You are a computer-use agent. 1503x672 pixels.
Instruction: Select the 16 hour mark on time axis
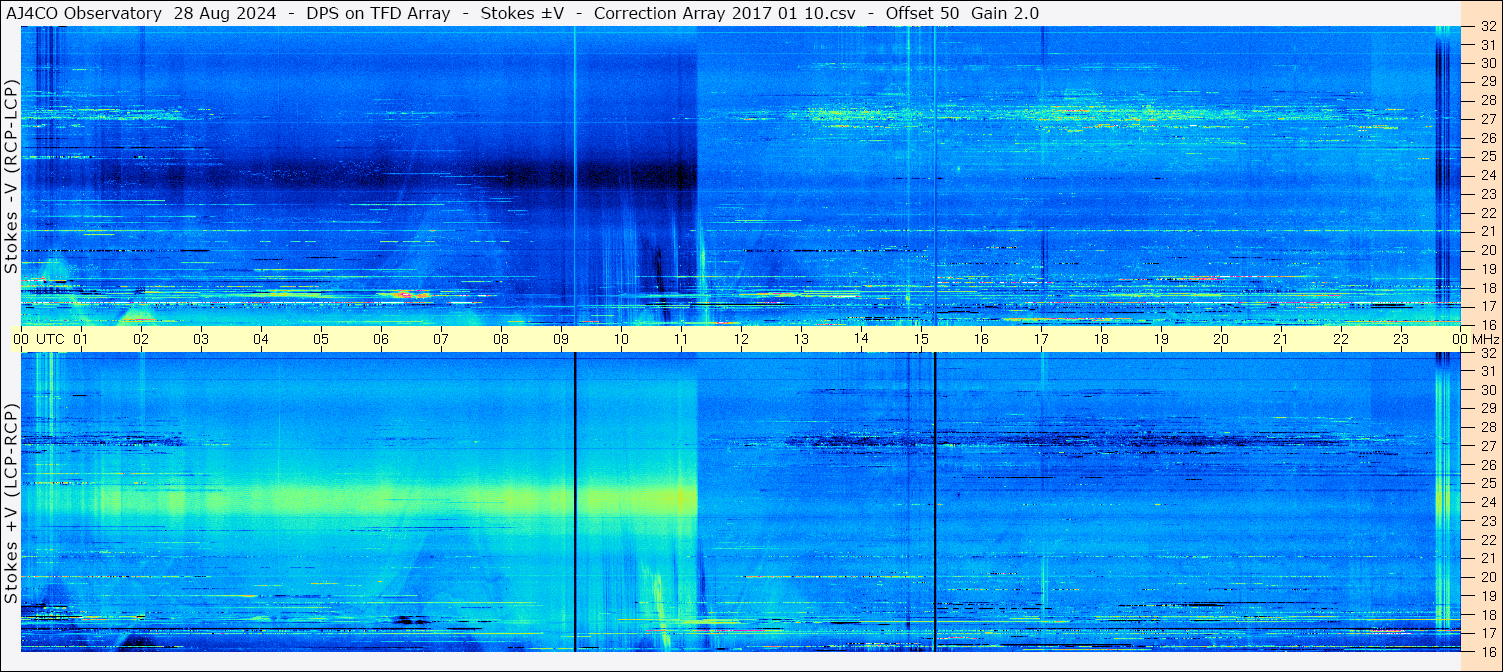pos(981,339)
